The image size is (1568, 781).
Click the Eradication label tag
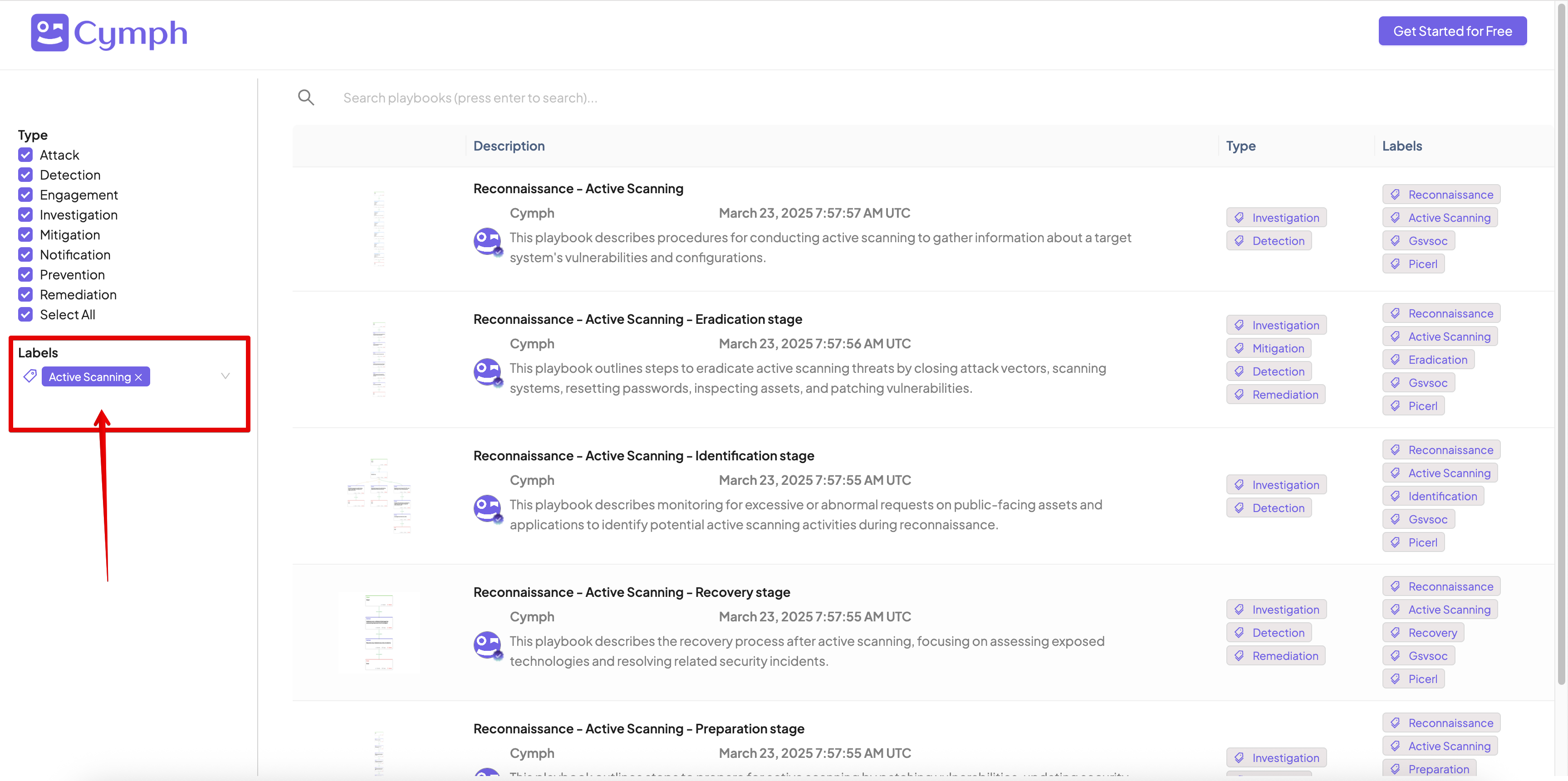click(1428, 360)
